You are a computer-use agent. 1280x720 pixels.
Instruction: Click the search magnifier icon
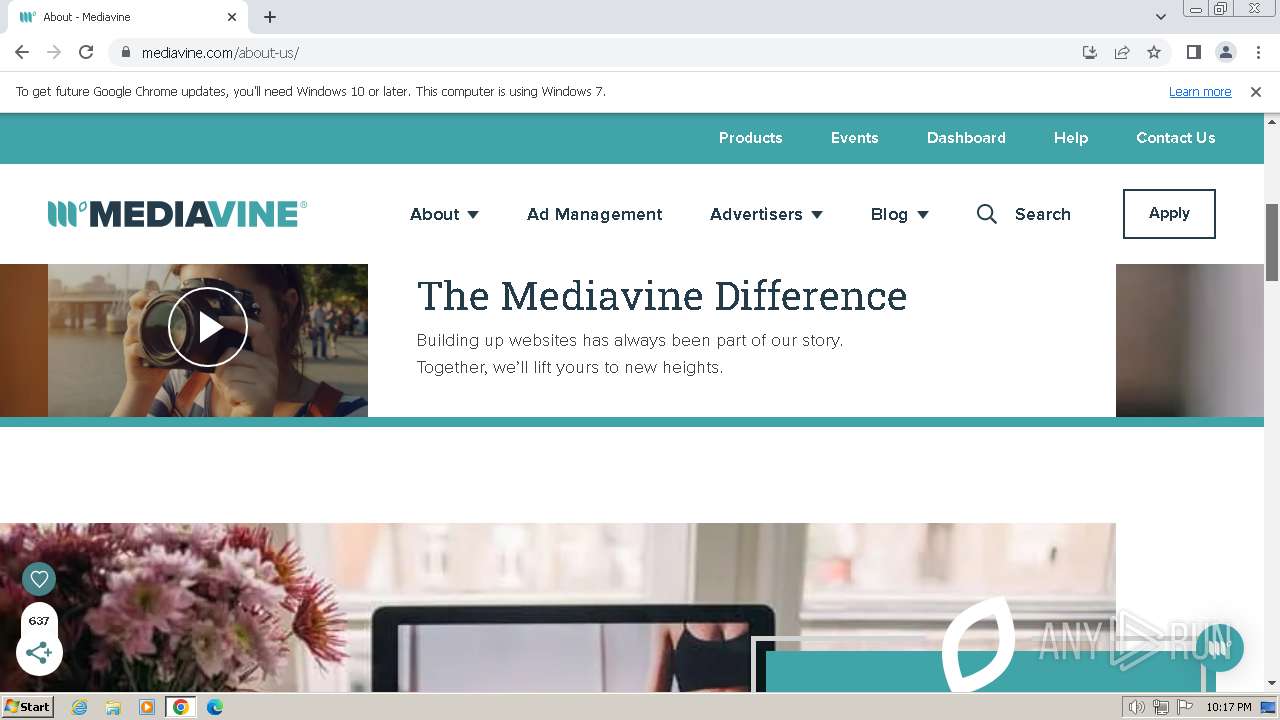coord(986,214)
